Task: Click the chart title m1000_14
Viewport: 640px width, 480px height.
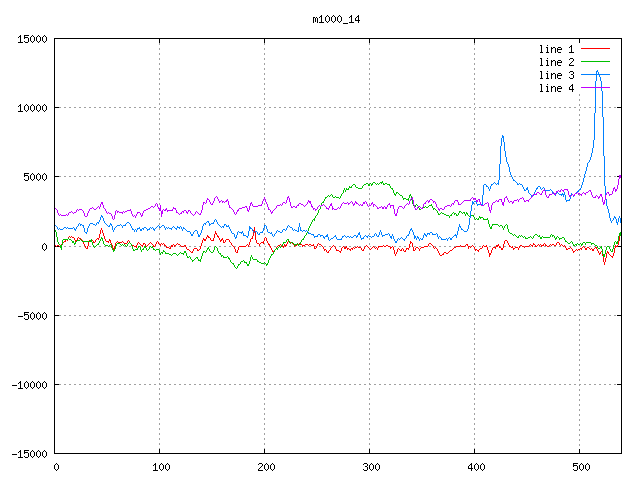Action: [x=336, y=19]
